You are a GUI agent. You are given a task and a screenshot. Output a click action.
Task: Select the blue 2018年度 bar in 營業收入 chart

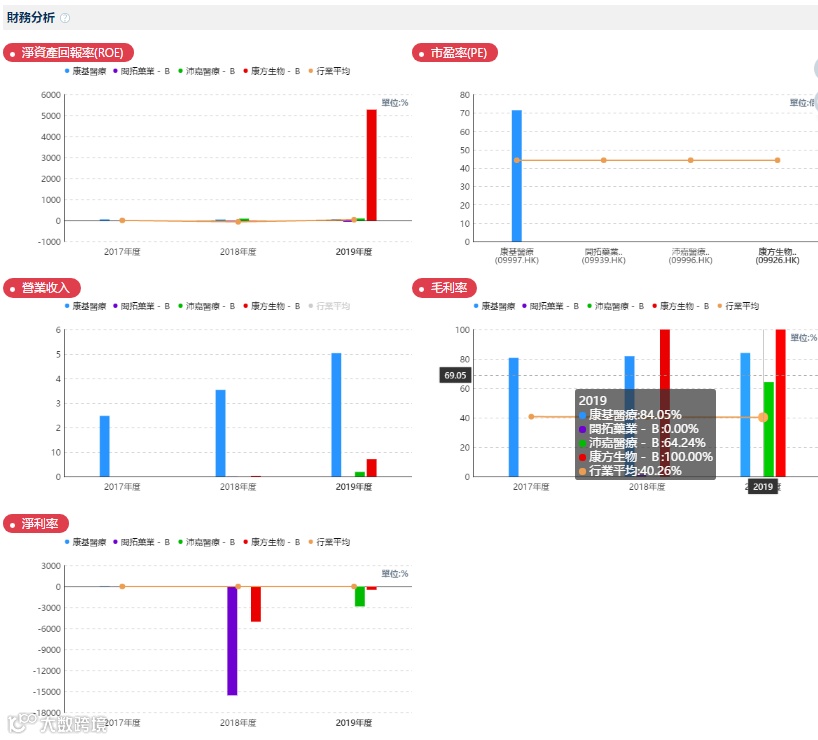coord(221,433)
